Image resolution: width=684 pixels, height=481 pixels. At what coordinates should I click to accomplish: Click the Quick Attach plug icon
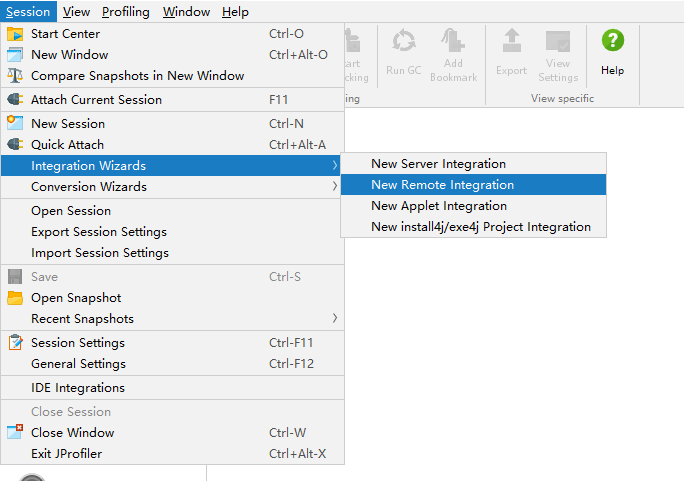coord(15,145)
